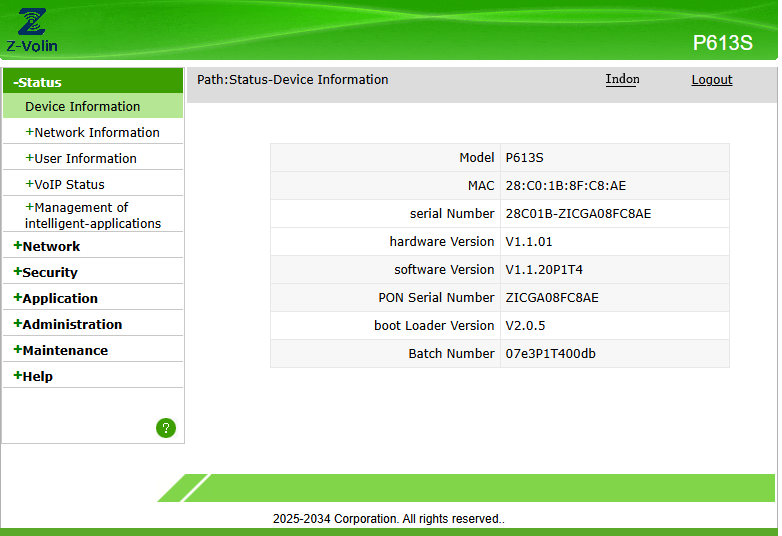Screen dimensions: 782x536
Task: Select MAC value 28:C0:1B:8F:C8:AE
Action: pyautogui.click(x=566, y=186)
